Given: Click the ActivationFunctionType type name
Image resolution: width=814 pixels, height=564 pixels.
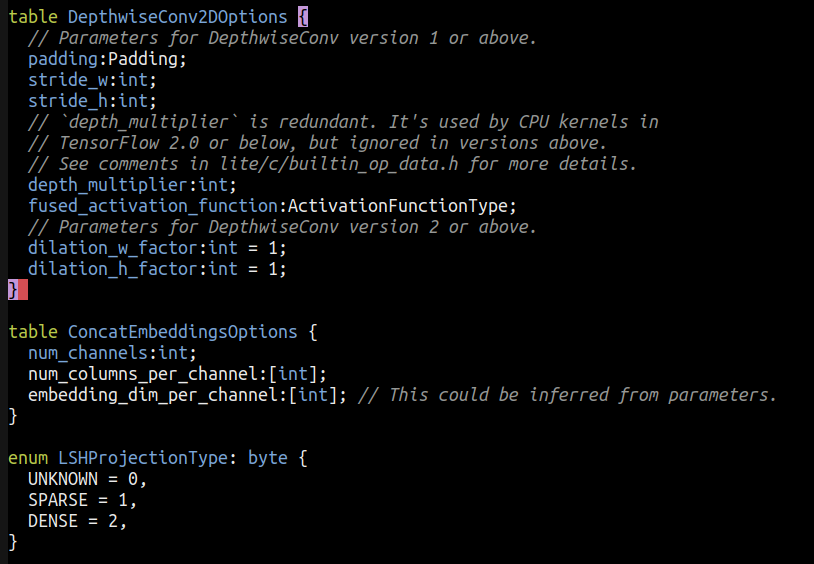Looking at the screenshot, I should pos(398,206).
